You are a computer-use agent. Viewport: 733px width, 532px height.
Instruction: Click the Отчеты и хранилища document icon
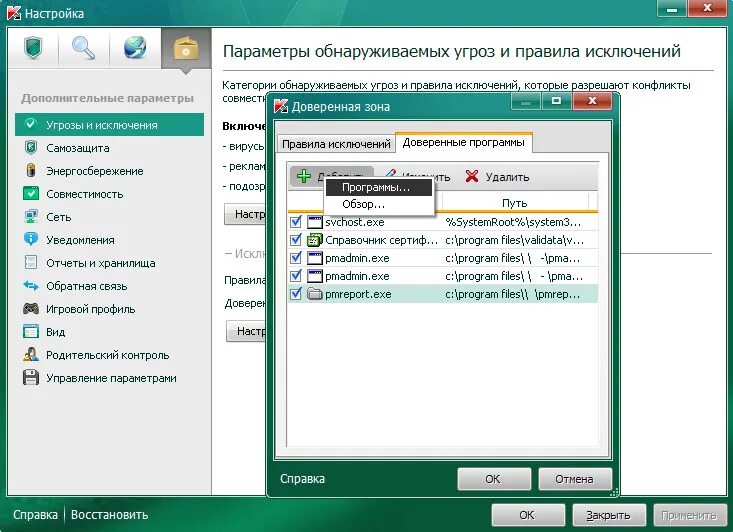31,262
